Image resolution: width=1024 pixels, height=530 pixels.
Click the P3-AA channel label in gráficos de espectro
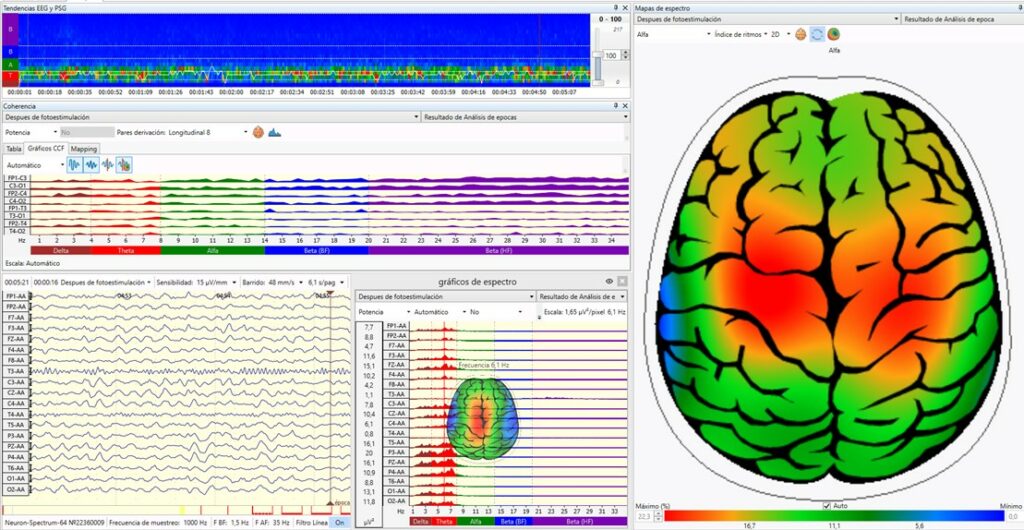tap(396, 452)
